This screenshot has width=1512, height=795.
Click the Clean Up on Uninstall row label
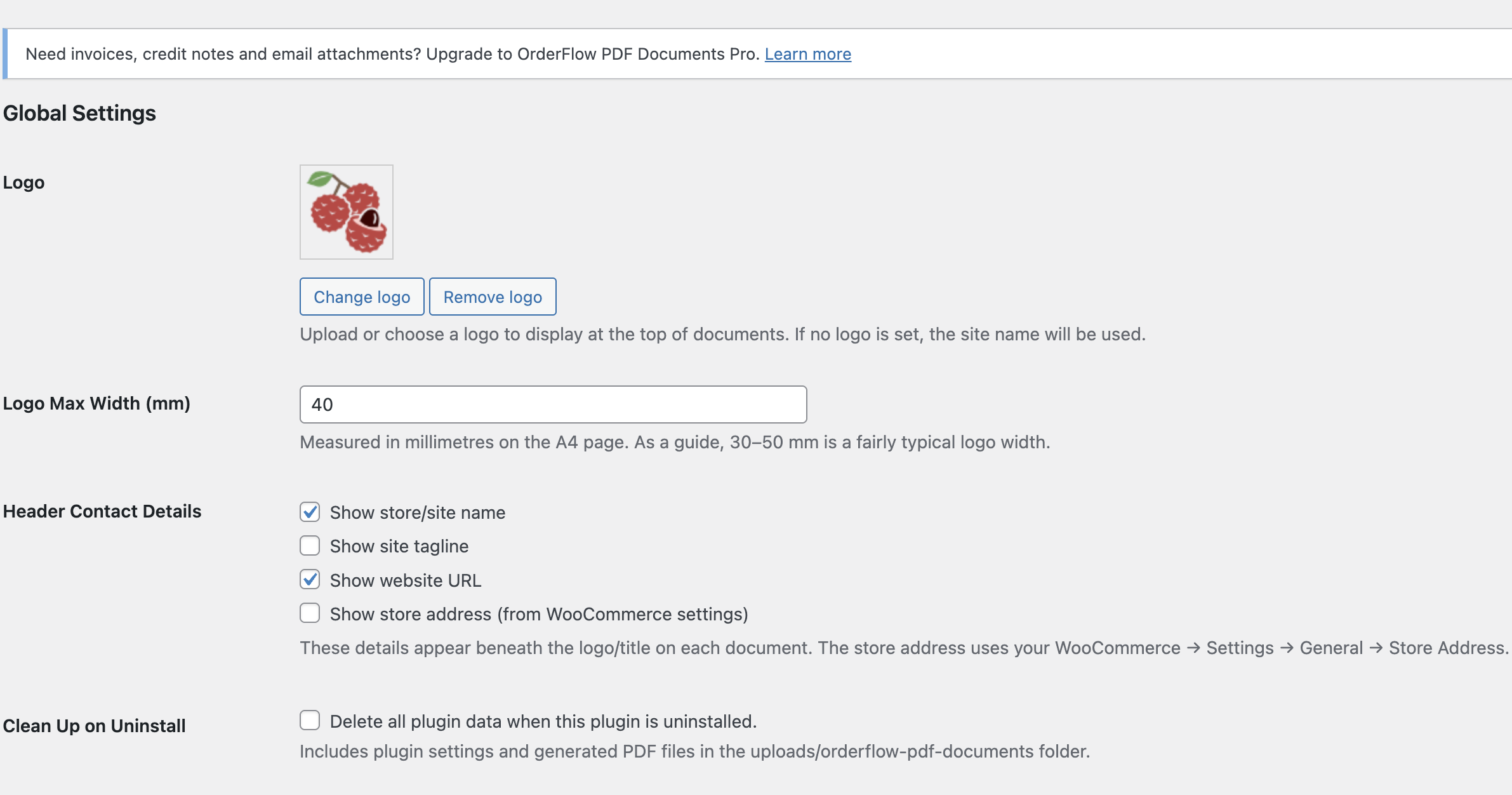94,726
